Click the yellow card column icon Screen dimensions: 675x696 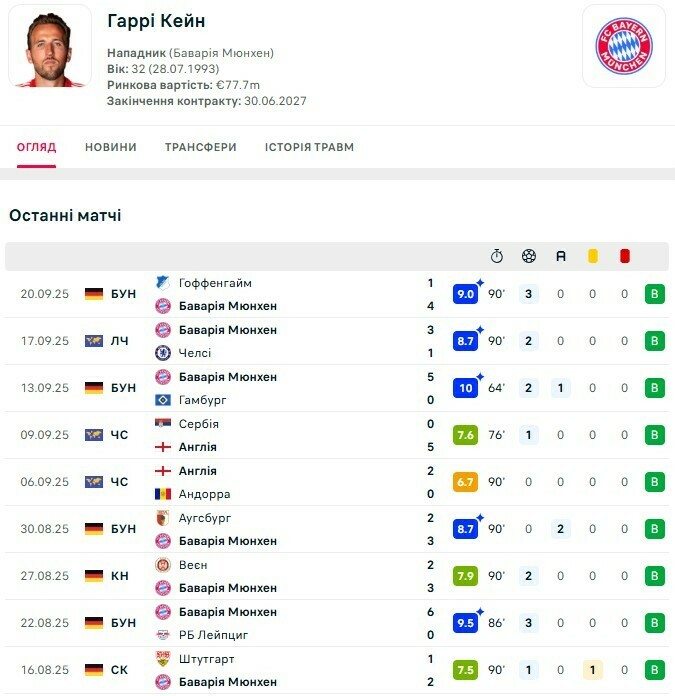point(593,256)
